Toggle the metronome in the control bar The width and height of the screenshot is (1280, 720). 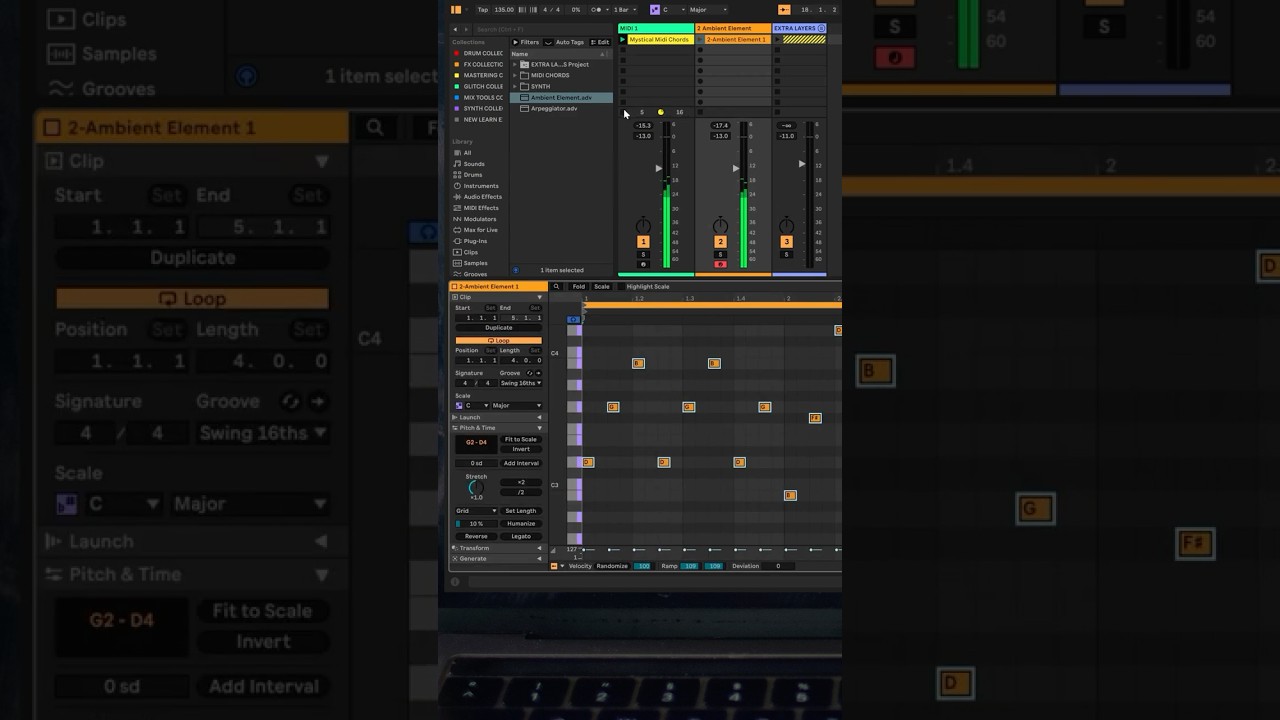(x=596, y=10)
